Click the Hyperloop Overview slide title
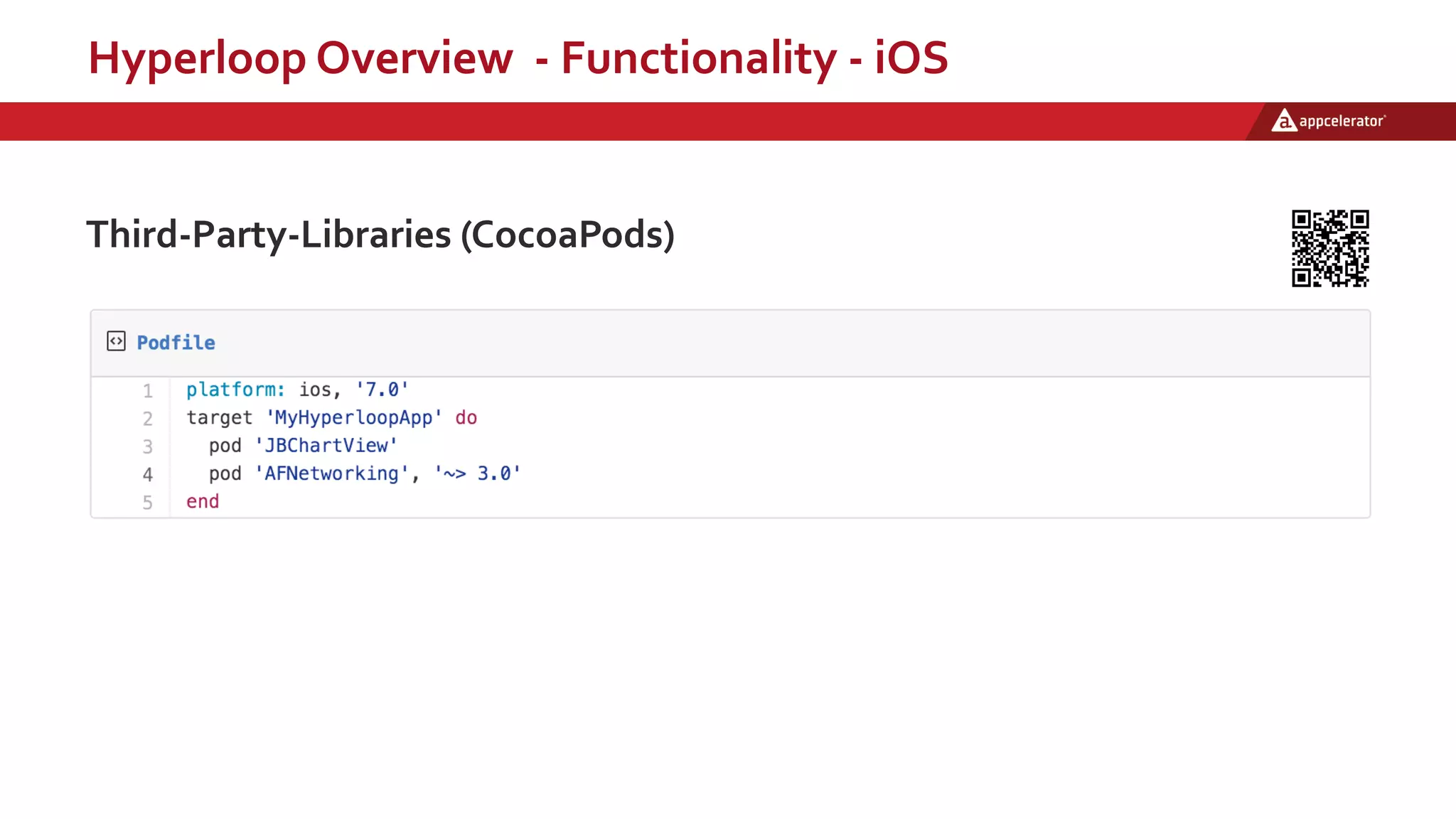 (518, 58)
